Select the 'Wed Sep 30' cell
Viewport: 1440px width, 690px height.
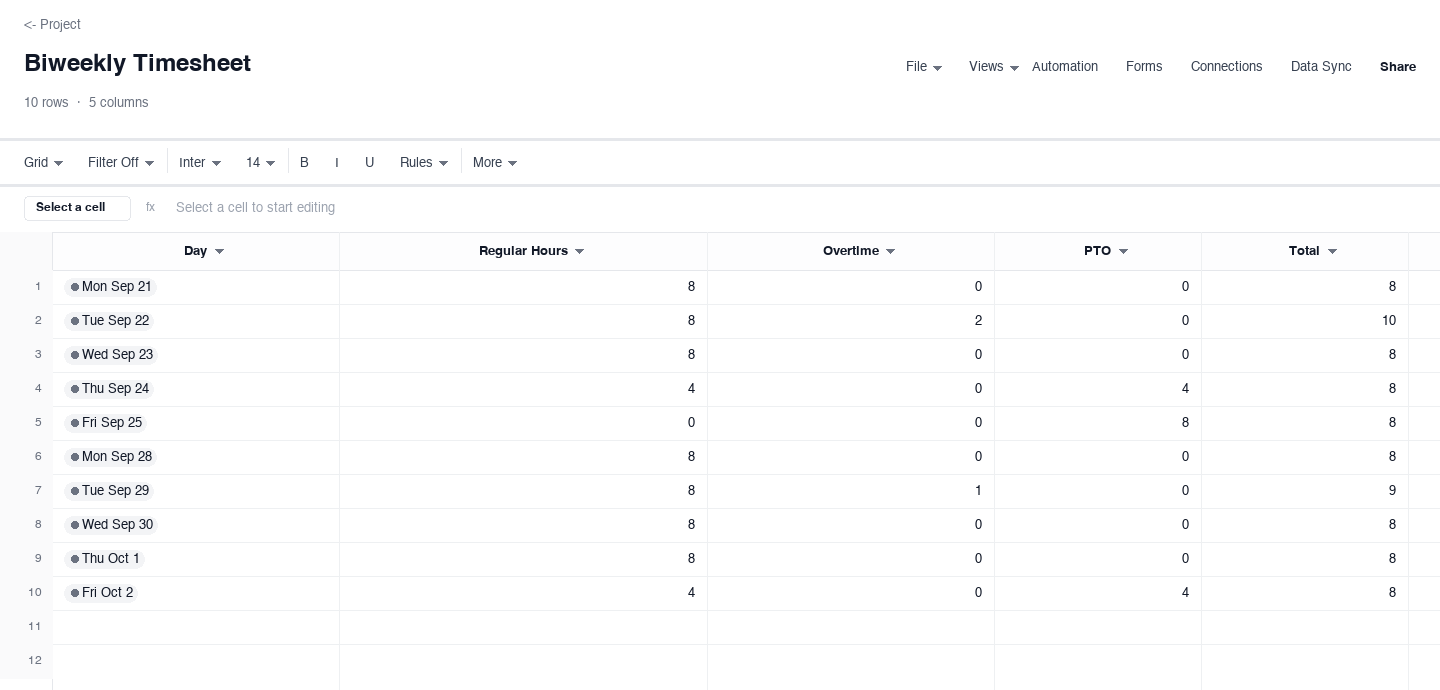[x=196, y=525]
